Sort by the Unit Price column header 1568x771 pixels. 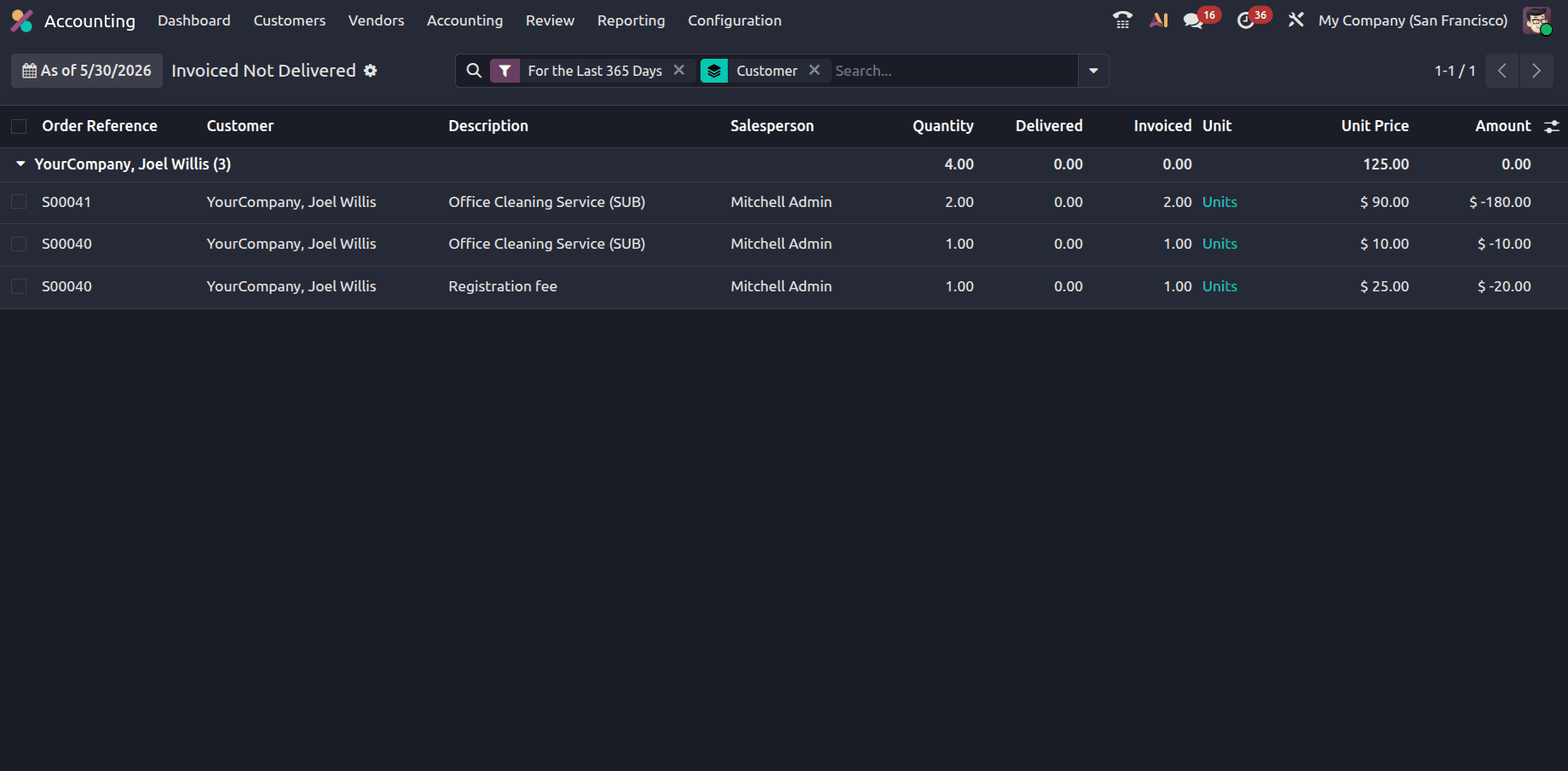[1375, 126]
